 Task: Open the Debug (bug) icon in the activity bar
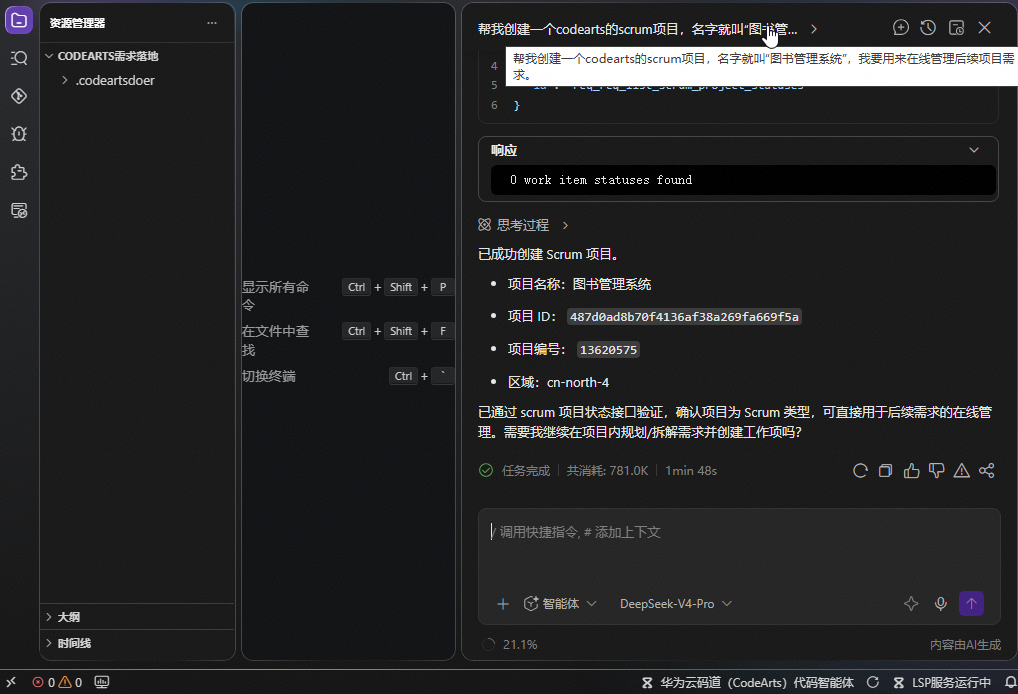tap(19, 134)
